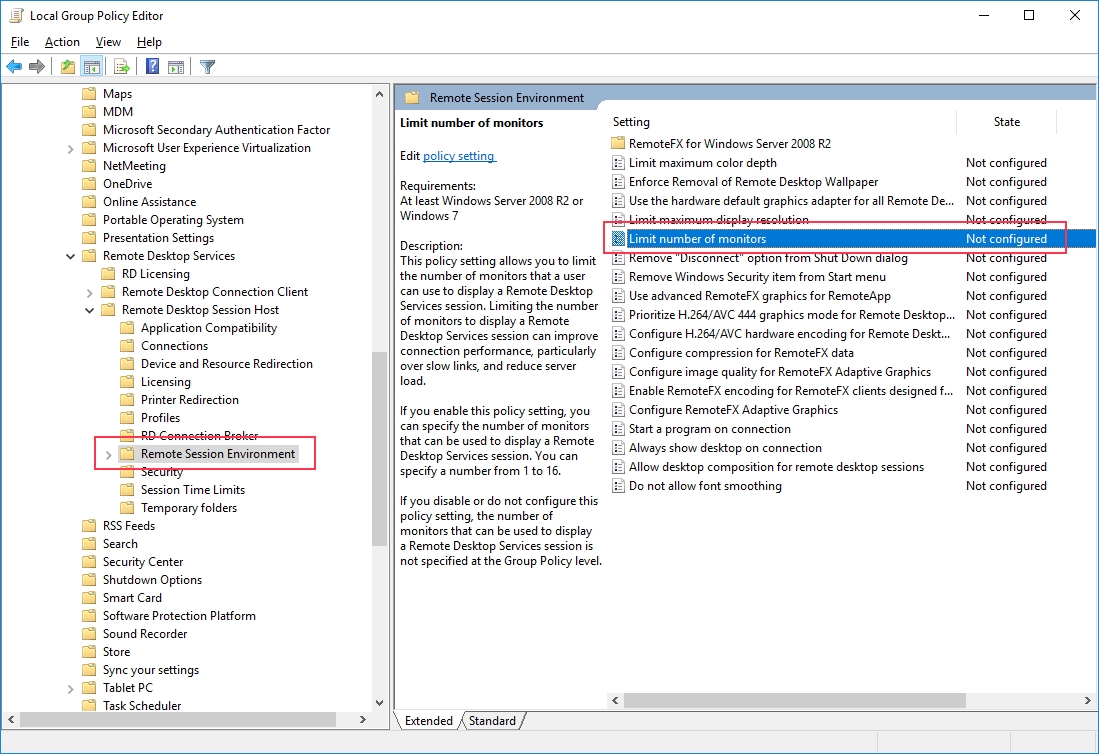The width and height of the screenshot is (1099, 754).
Task: Expand the Tablet PC tree node
Action: point(71,688)
